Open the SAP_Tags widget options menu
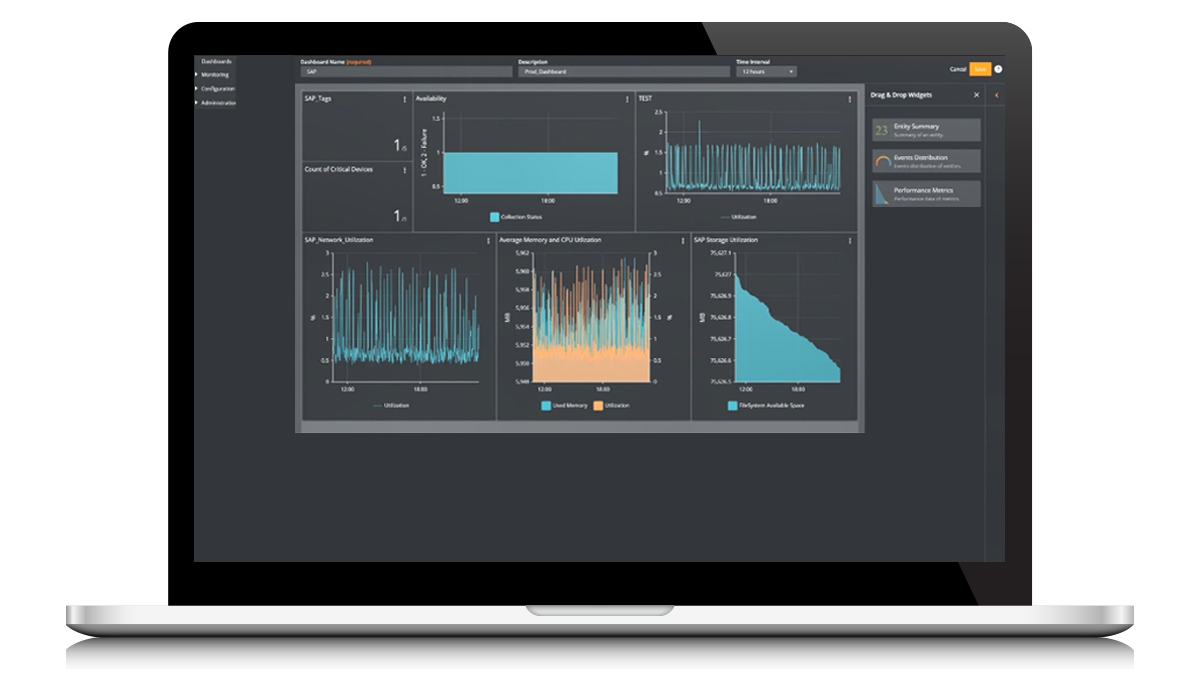The image size is (1200, 690). [x=404, y=99]
